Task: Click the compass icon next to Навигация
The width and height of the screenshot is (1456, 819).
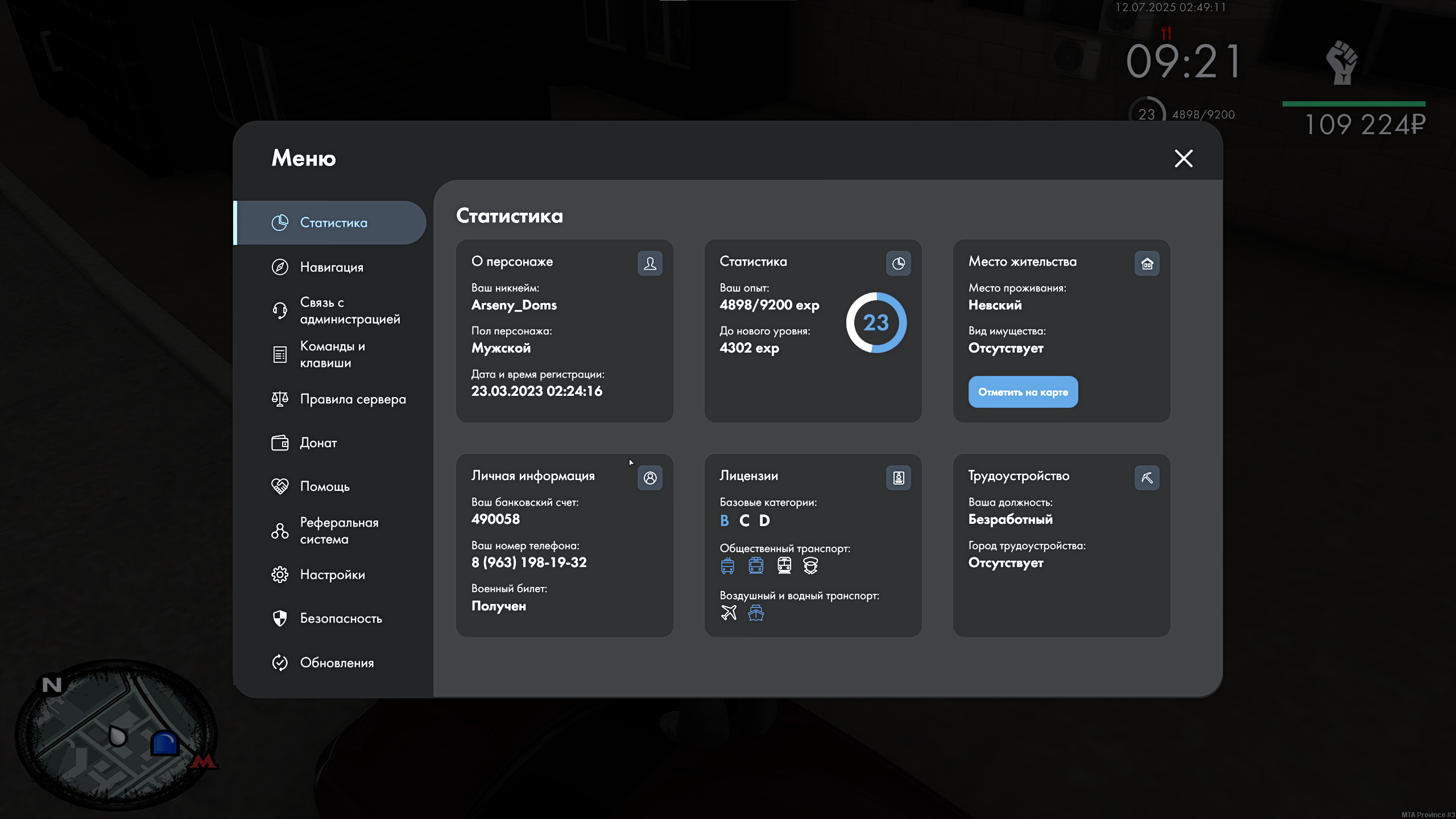Action: (x=280, y=267)
